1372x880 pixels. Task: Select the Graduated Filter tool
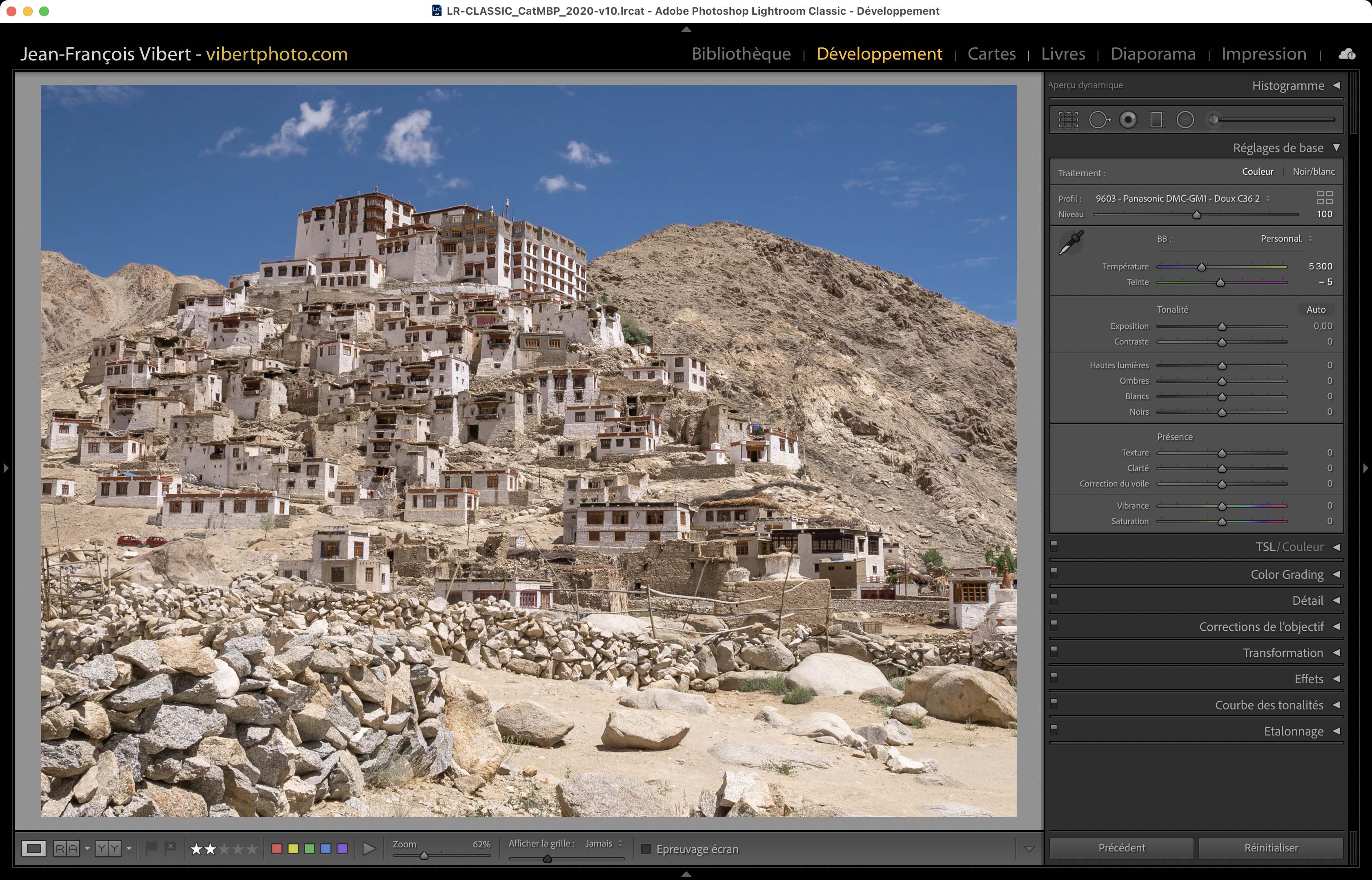tap(1156, 120)
